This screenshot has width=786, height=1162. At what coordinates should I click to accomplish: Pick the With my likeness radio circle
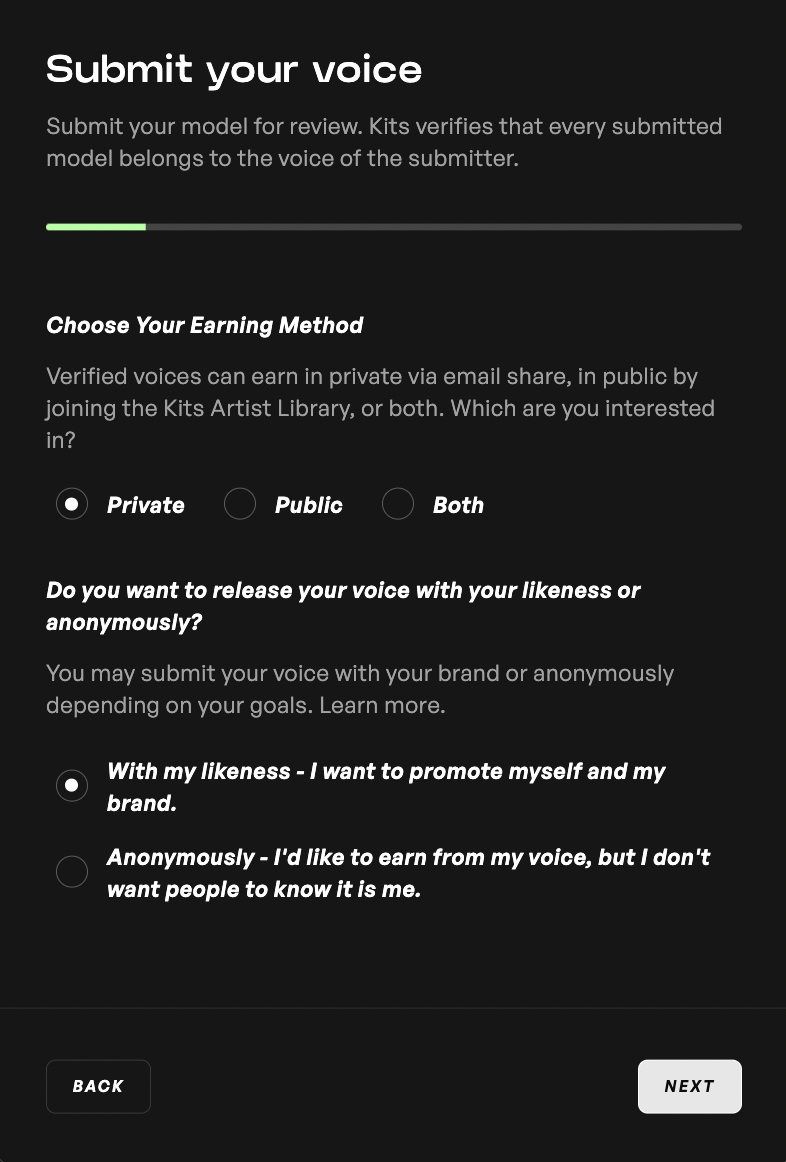[72, 786]
